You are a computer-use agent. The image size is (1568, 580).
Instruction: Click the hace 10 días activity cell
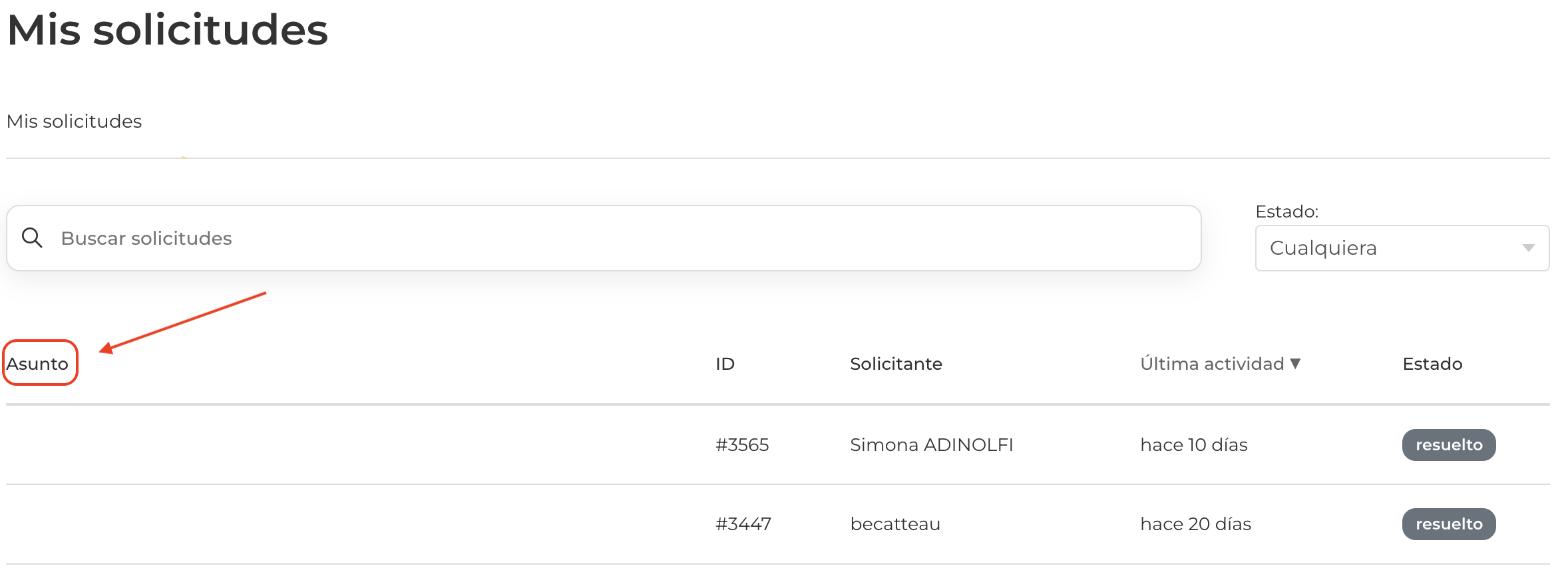pos(1194,445)
